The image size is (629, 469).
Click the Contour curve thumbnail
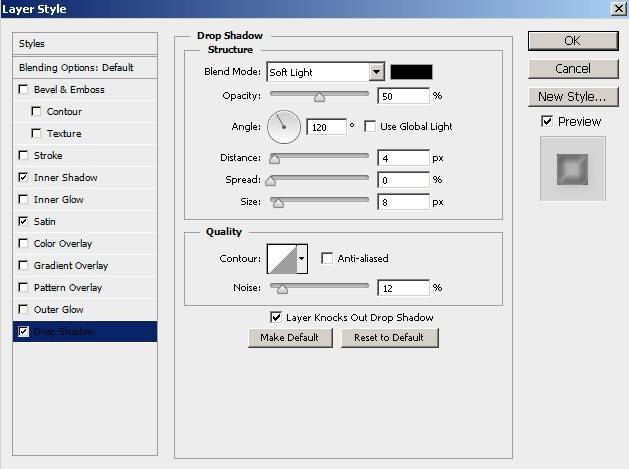(x=282, y=259)
